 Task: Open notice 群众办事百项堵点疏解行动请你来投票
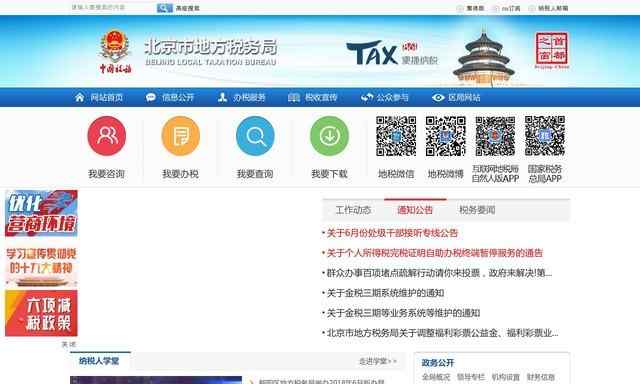point(439,273)
